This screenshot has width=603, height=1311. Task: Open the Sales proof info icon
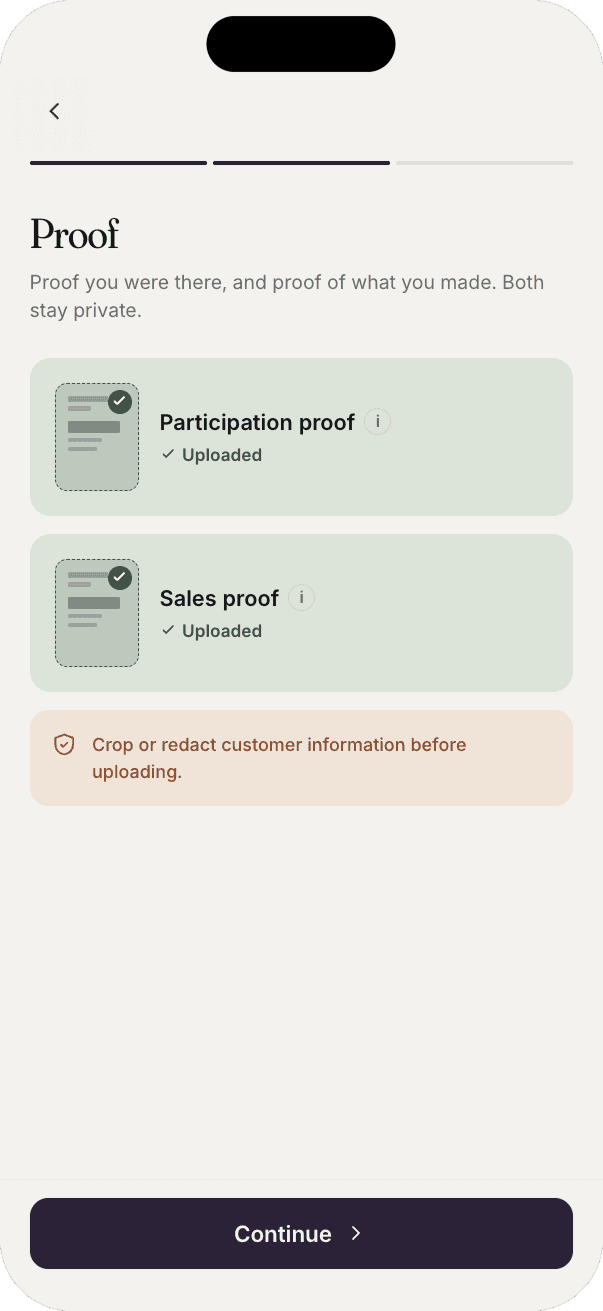point(301,597)
